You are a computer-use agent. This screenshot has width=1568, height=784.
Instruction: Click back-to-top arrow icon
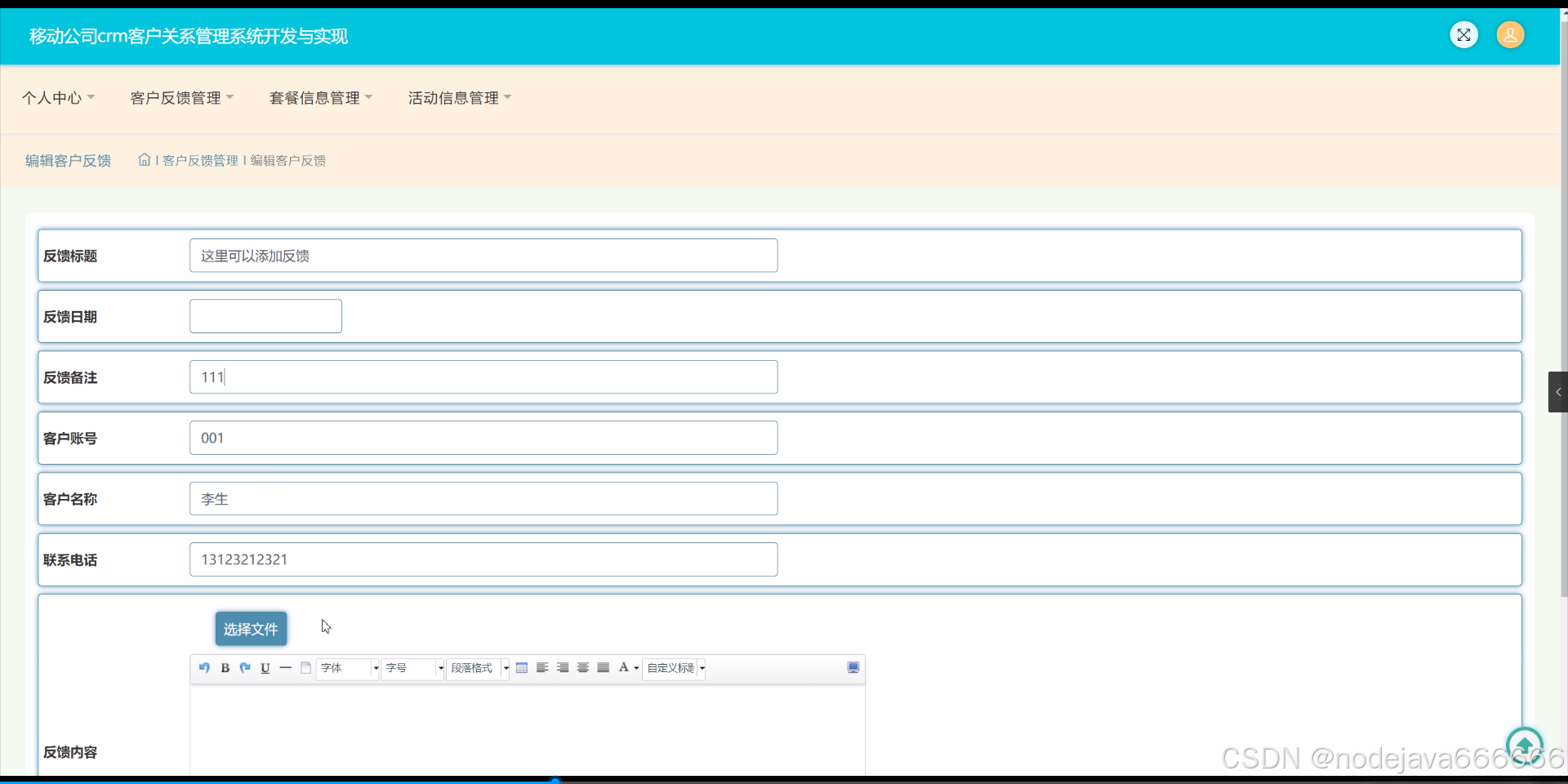[1525, 745]
